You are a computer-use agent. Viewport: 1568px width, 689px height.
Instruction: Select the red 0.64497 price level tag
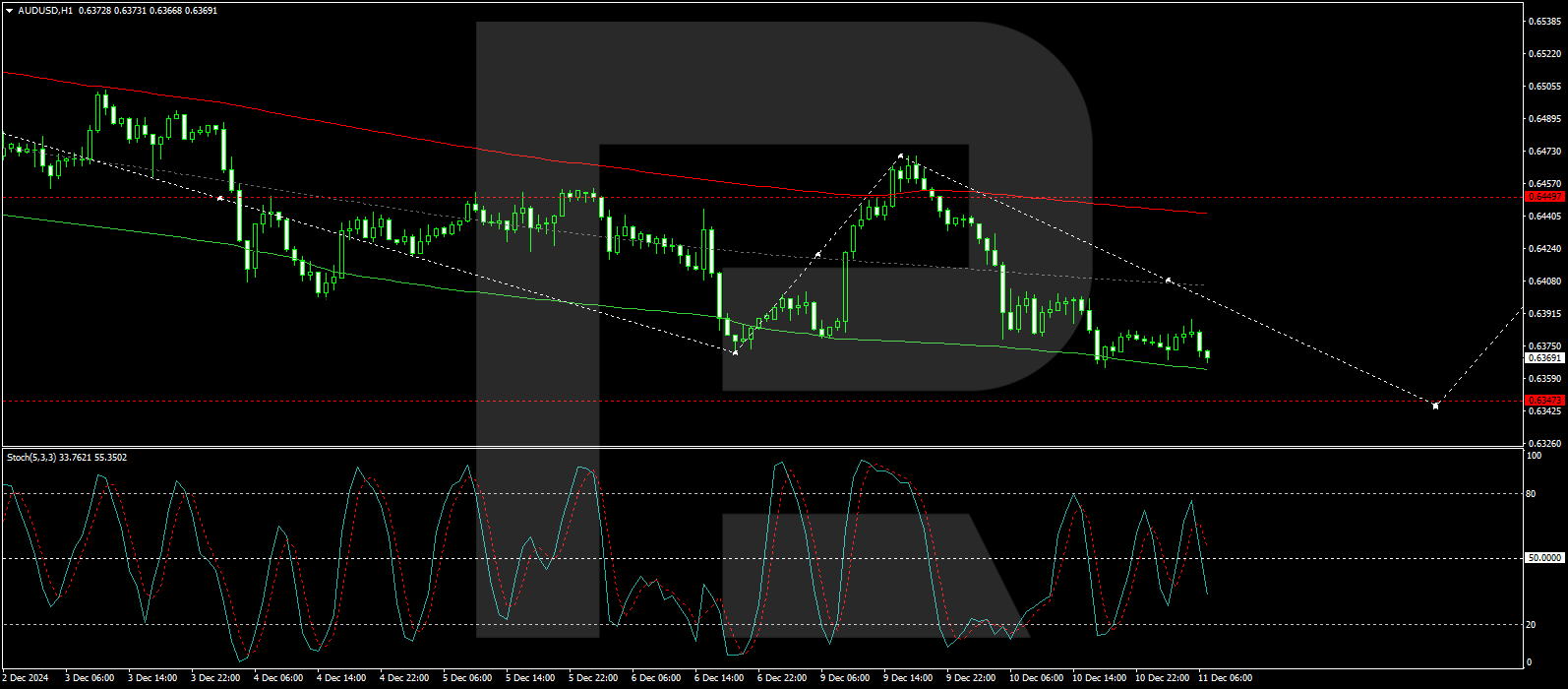pyautogui.click(x=1543, y=197)
